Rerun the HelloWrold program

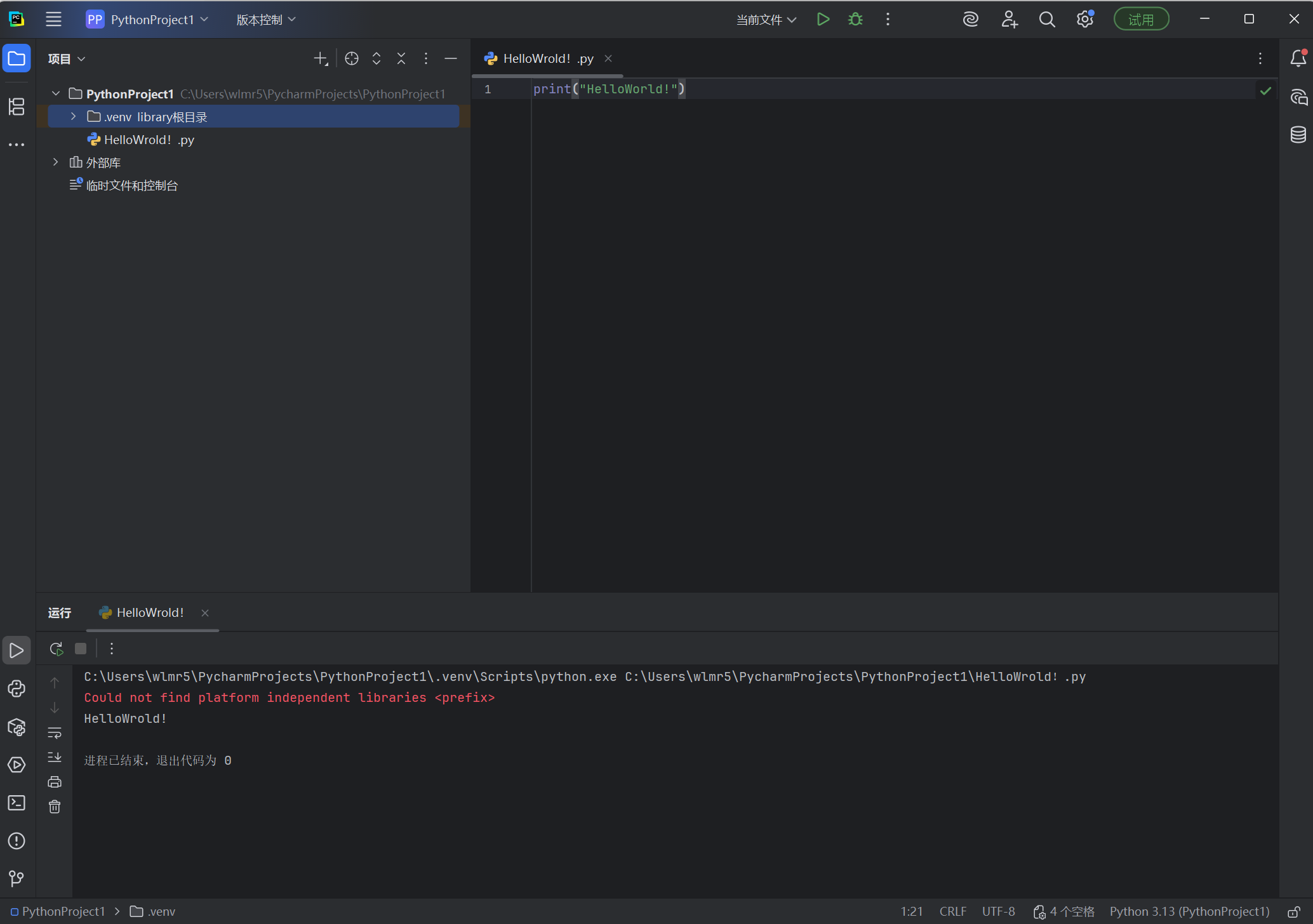tap(56, 648)
